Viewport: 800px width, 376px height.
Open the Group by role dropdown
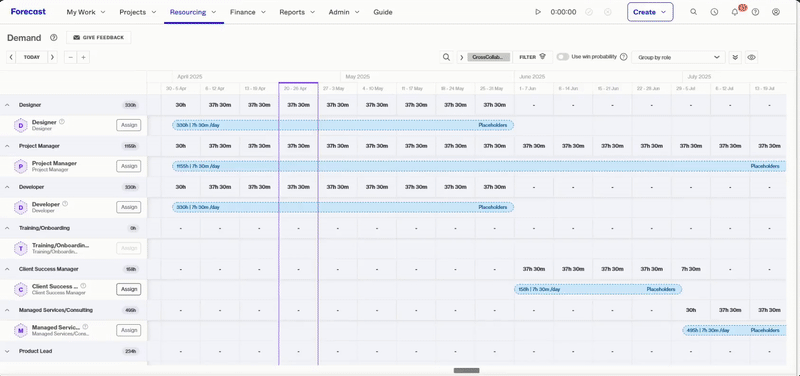click(678, 57)
